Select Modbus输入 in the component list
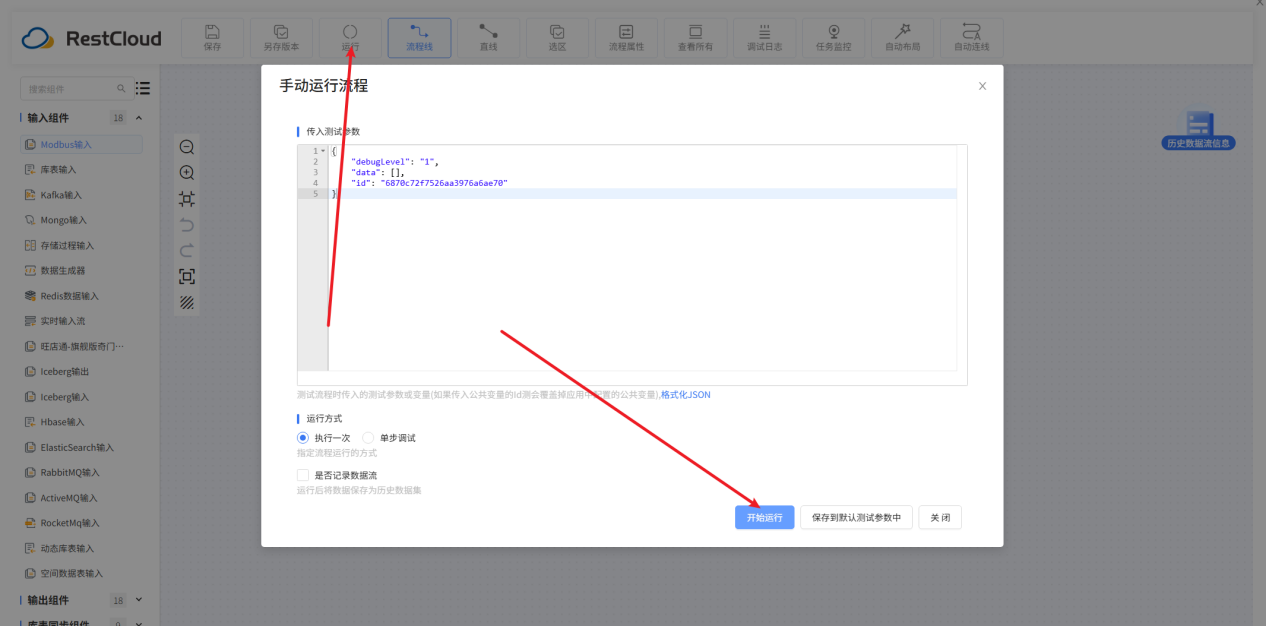1266x626 pixels. point(82,145)
